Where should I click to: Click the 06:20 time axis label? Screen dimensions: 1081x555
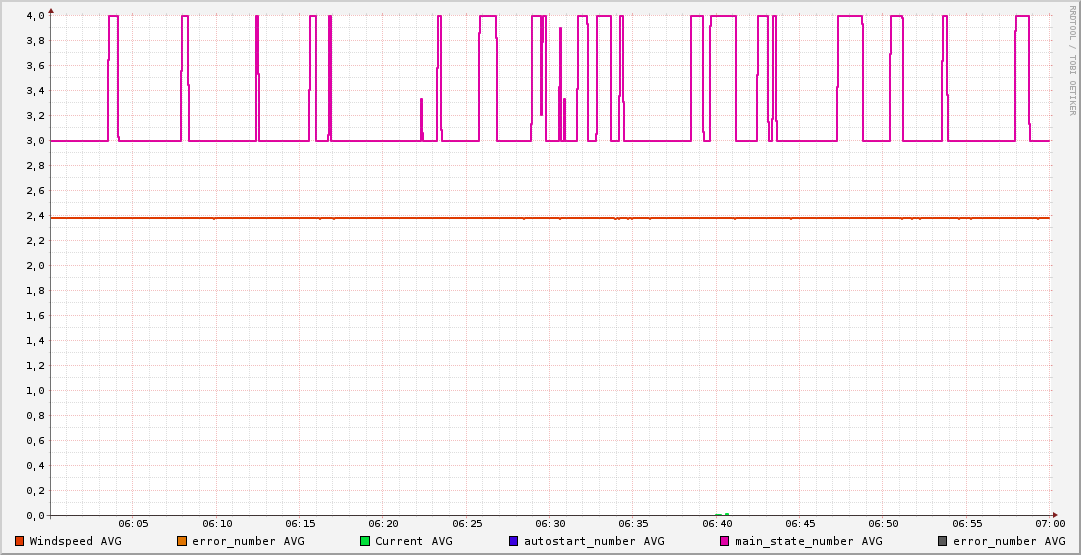pyautogui.click(x=383, y=524)
